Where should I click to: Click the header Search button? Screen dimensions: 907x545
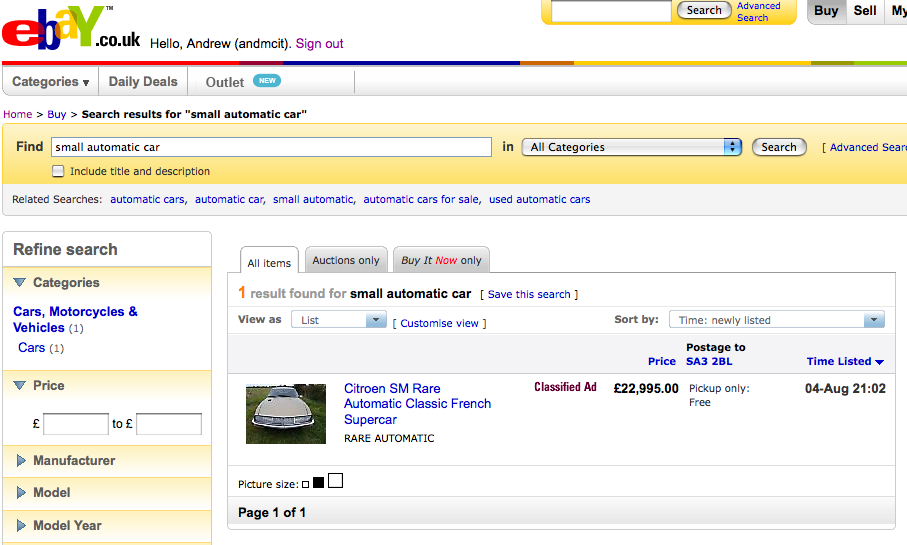click(704, 10)
